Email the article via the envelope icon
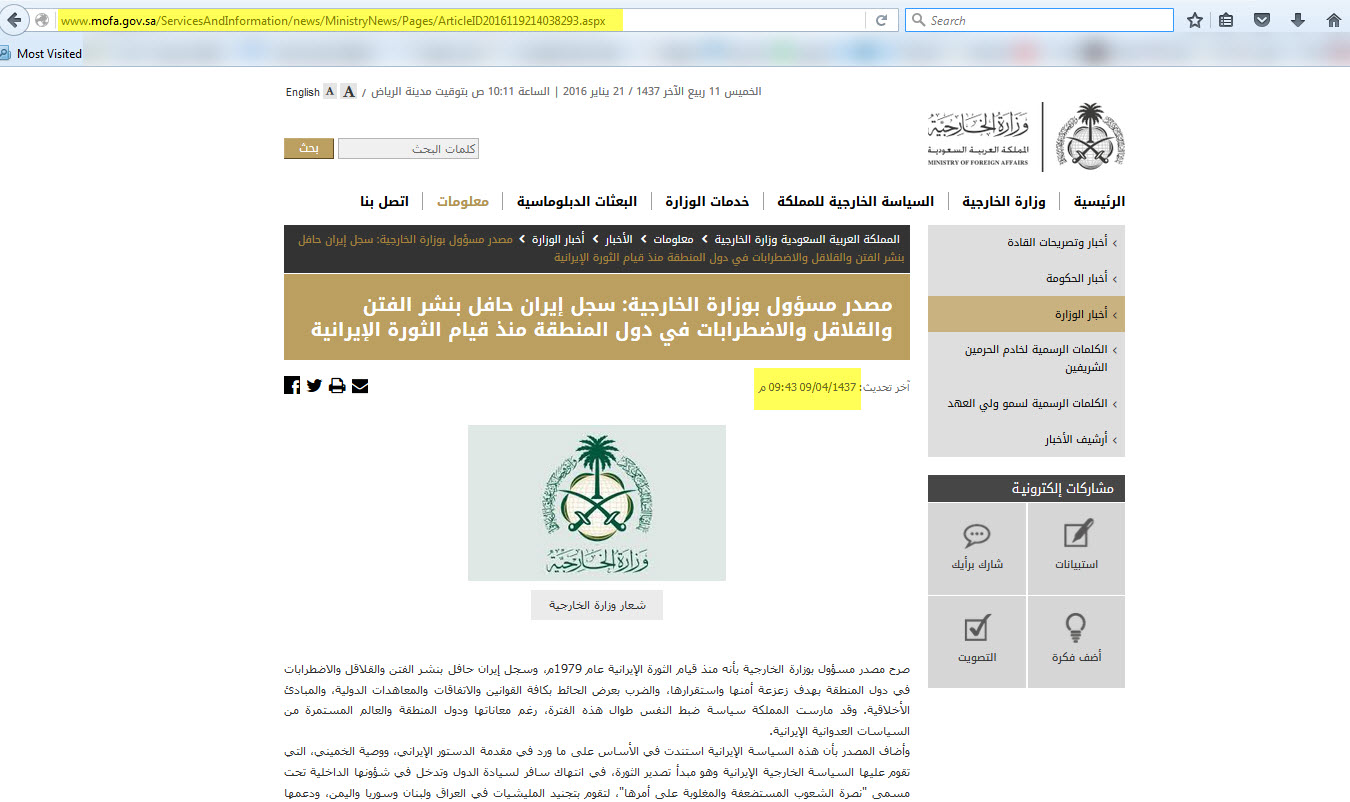Viewport: 1350px width, 802px height. [x=360, y=385]
